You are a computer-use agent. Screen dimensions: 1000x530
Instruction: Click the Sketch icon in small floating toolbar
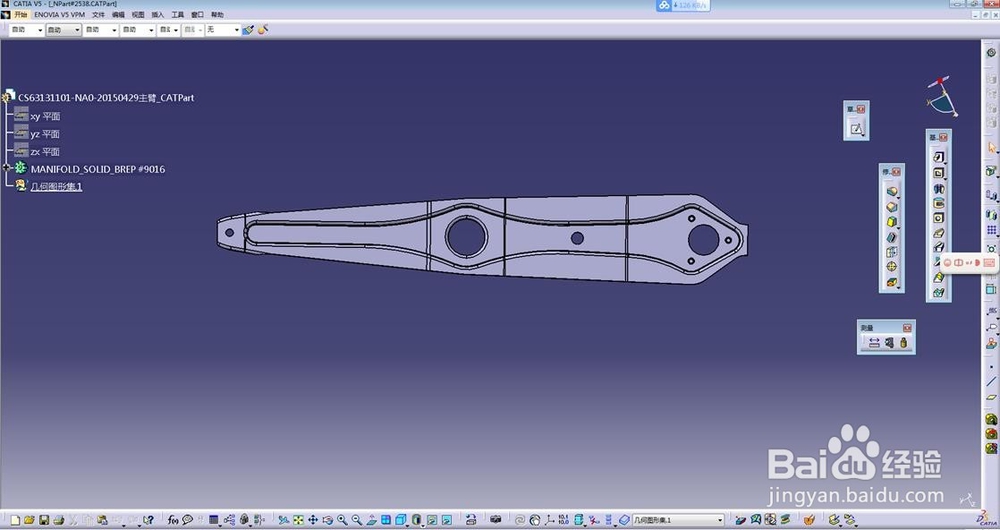(x=857, y=129)
